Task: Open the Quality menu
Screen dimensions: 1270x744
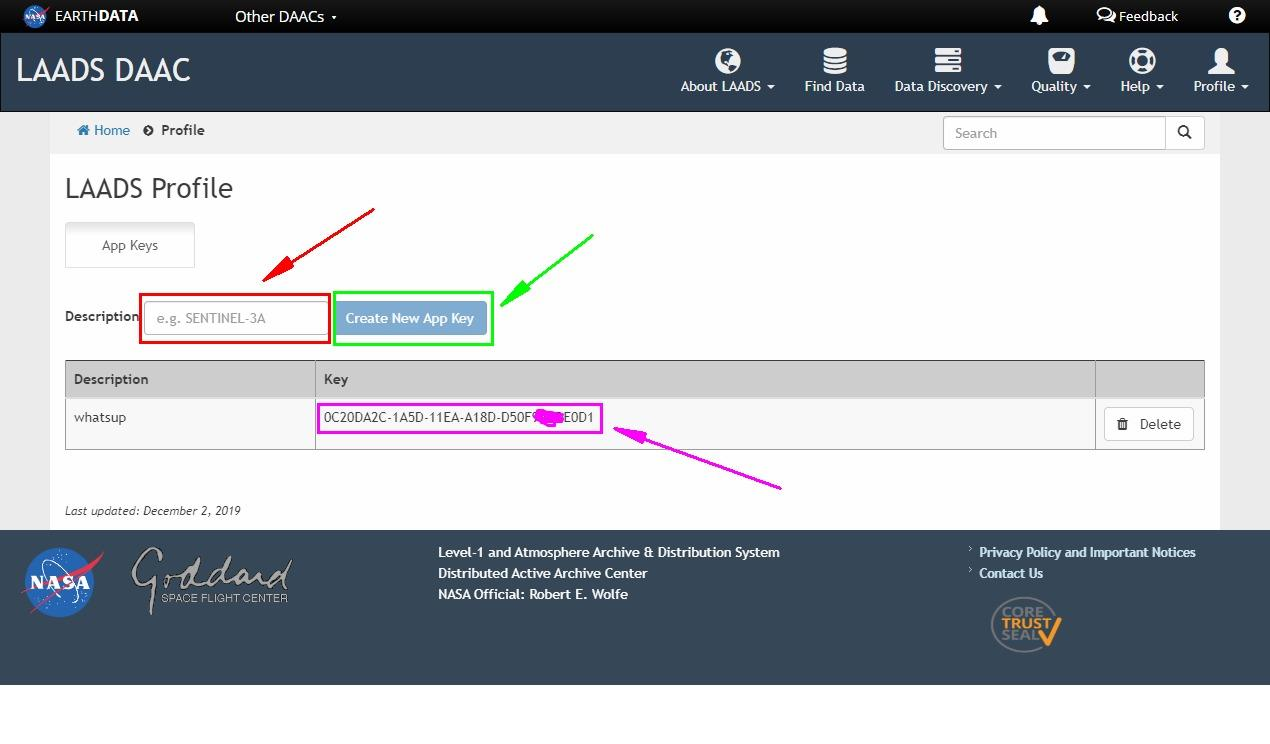Action: [x=1061, y=70]
